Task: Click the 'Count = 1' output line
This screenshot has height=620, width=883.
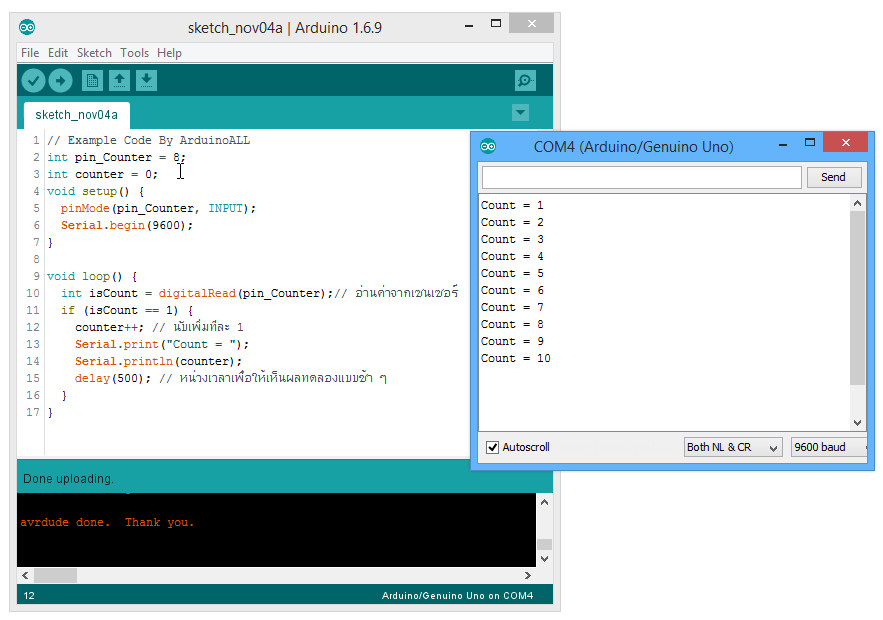Action: (512, 205)
